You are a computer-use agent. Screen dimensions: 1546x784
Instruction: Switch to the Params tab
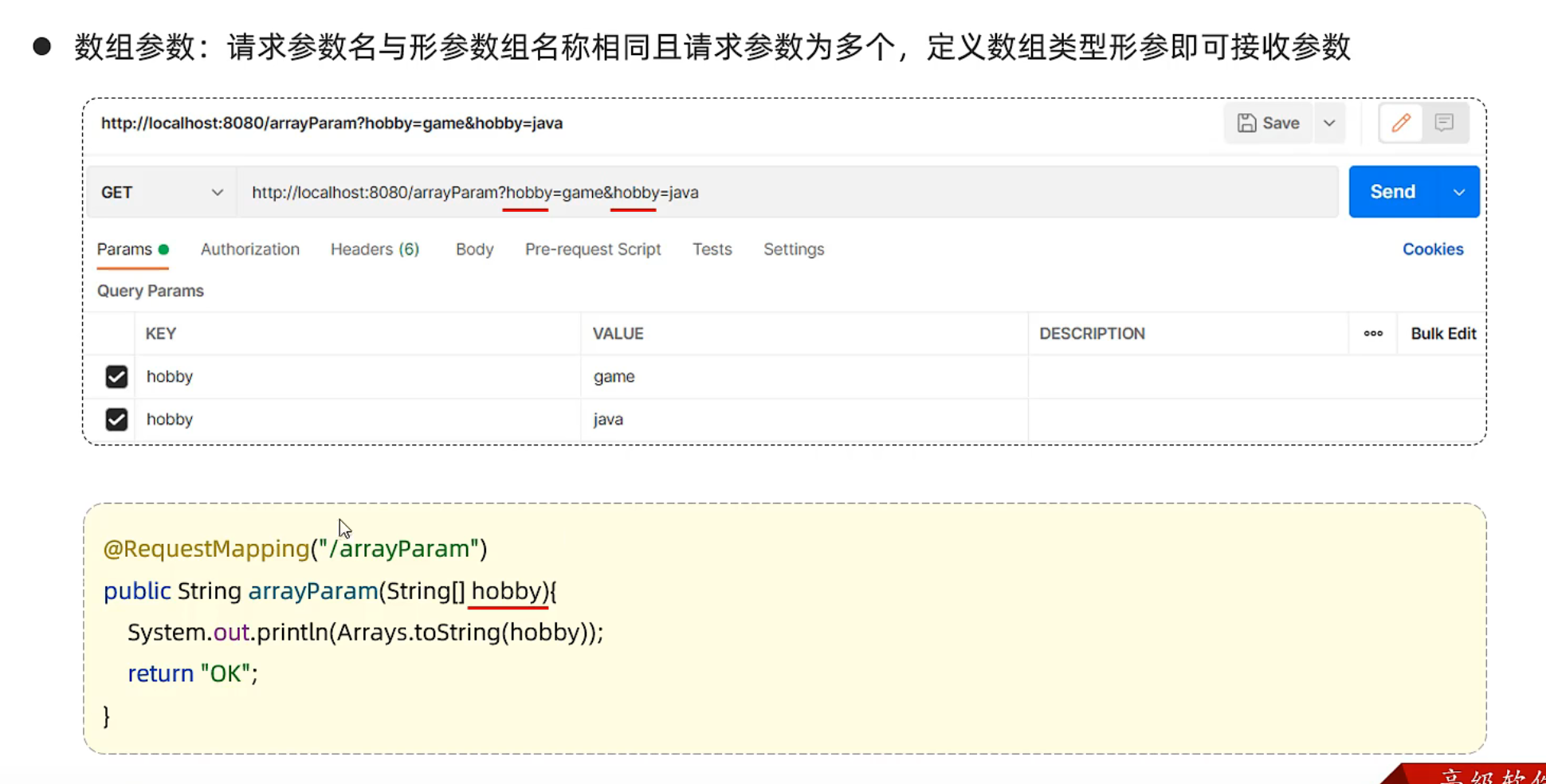[132, 249]
